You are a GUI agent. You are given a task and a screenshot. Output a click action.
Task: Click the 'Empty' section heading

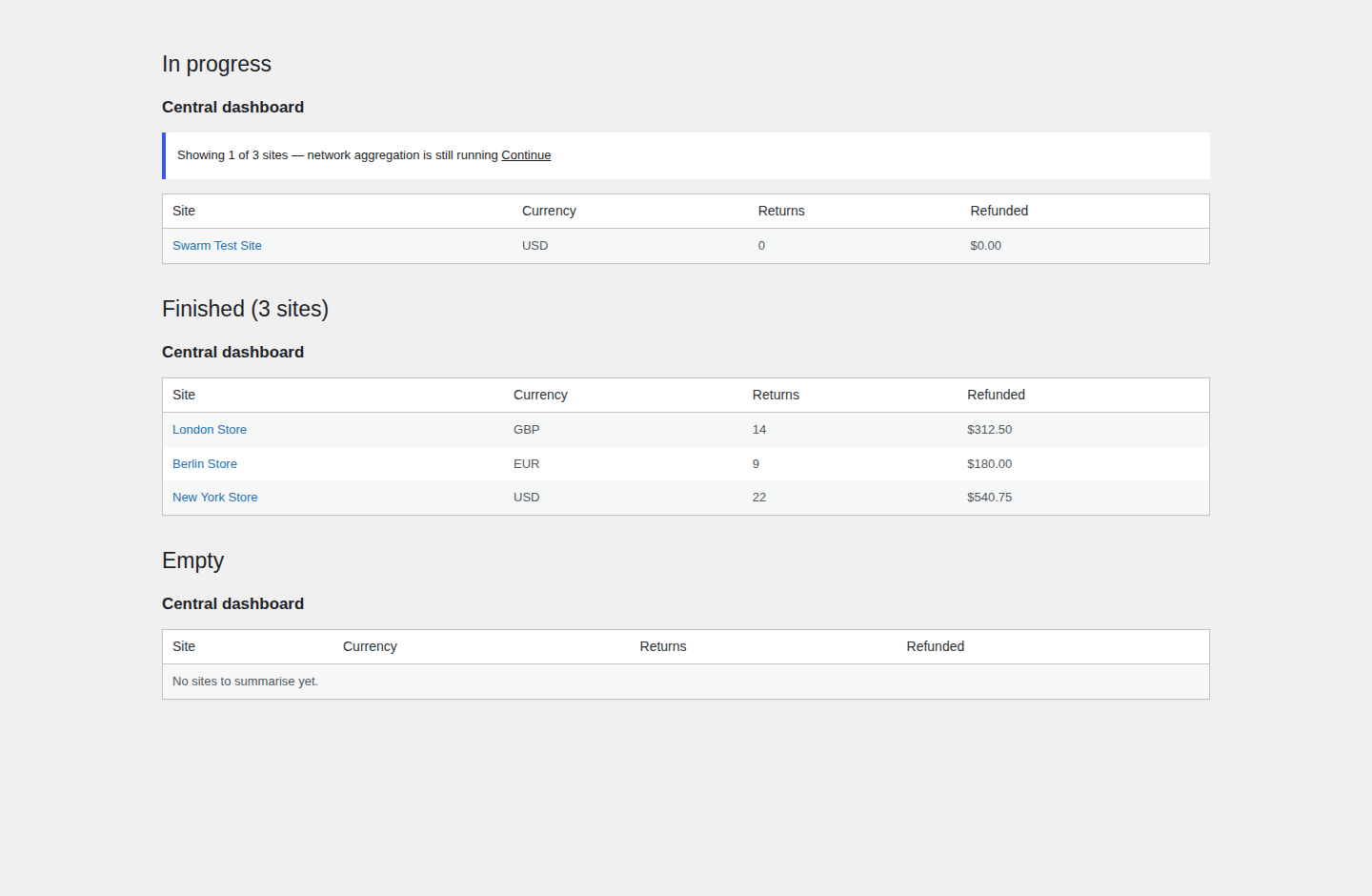[x=193, y=561]
